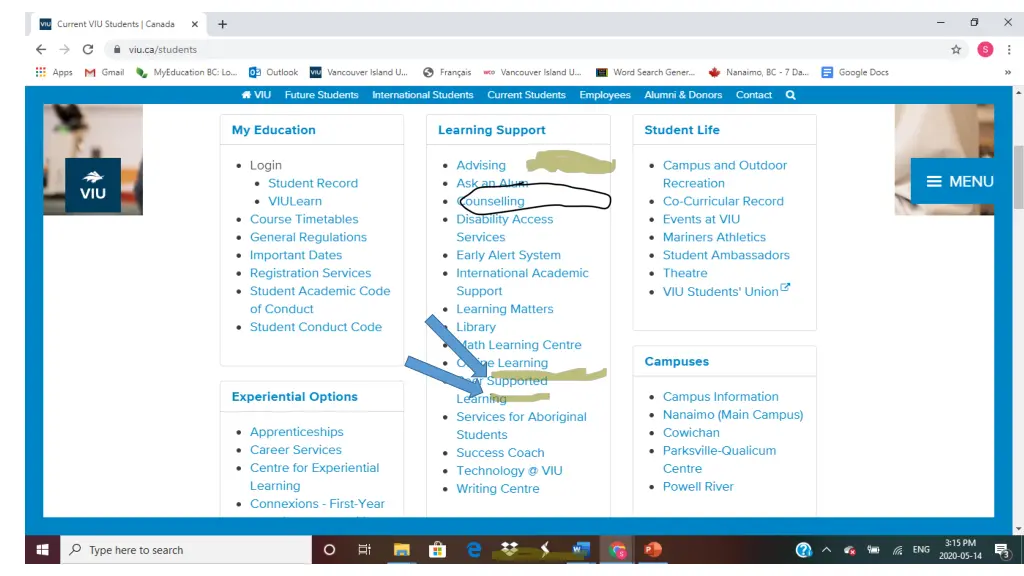Open the Chrome three-dot menu
This screenshot has width=1024, height=576.
[1008, 50]
